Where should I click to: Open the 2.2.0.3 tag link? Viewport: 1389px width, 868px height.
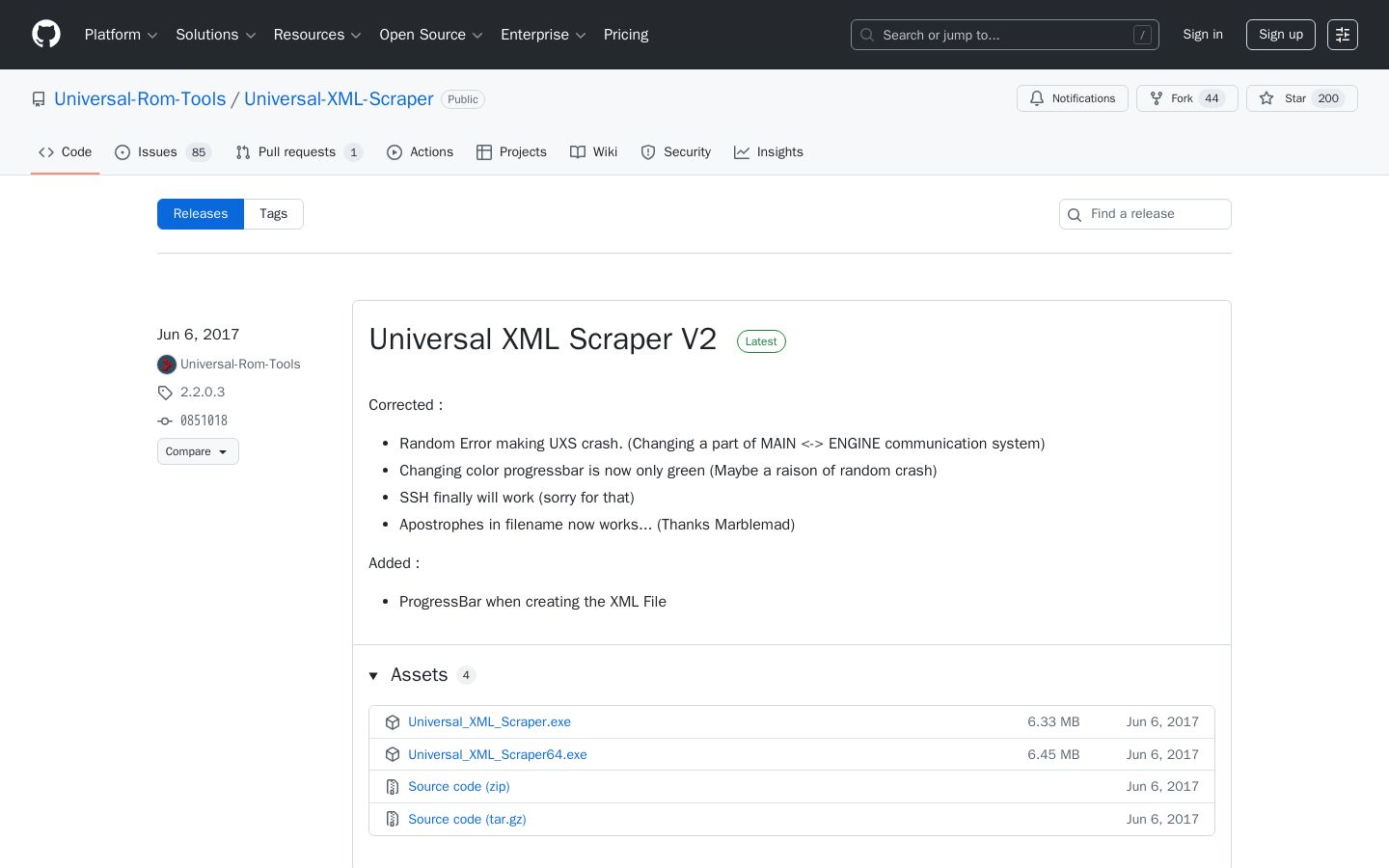coord(203,393)
